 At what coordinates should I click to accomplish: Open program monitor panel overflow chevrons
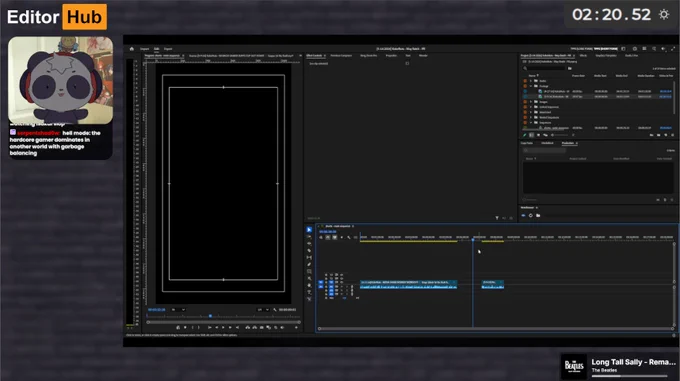click(x=300, y=56)
